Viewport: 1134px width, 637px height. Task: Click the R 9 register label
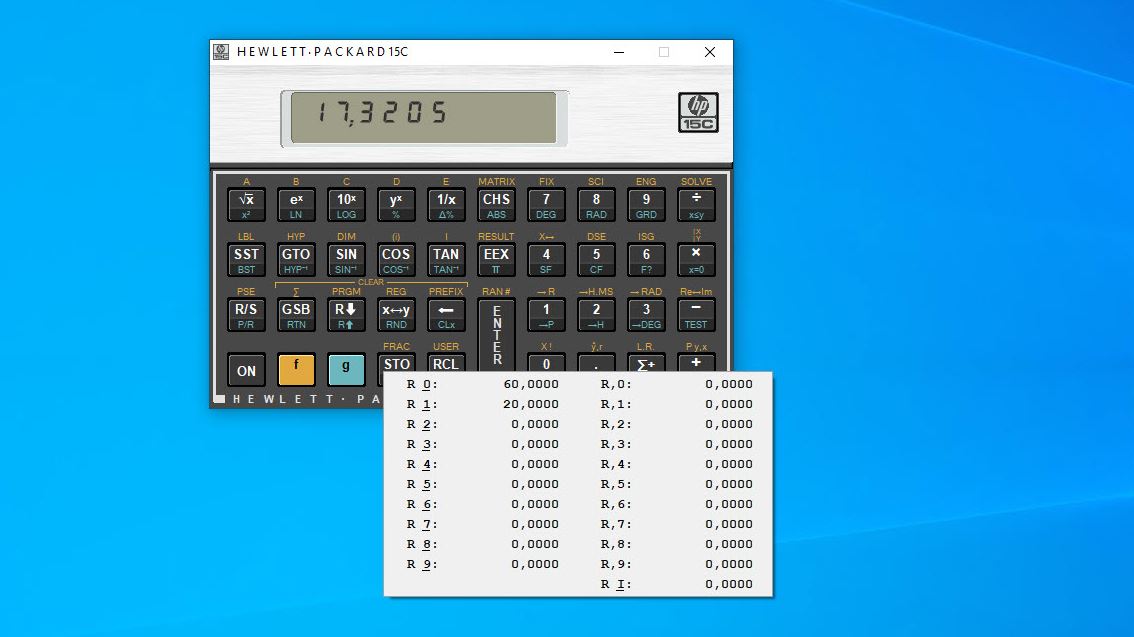(x=422, y=564)
